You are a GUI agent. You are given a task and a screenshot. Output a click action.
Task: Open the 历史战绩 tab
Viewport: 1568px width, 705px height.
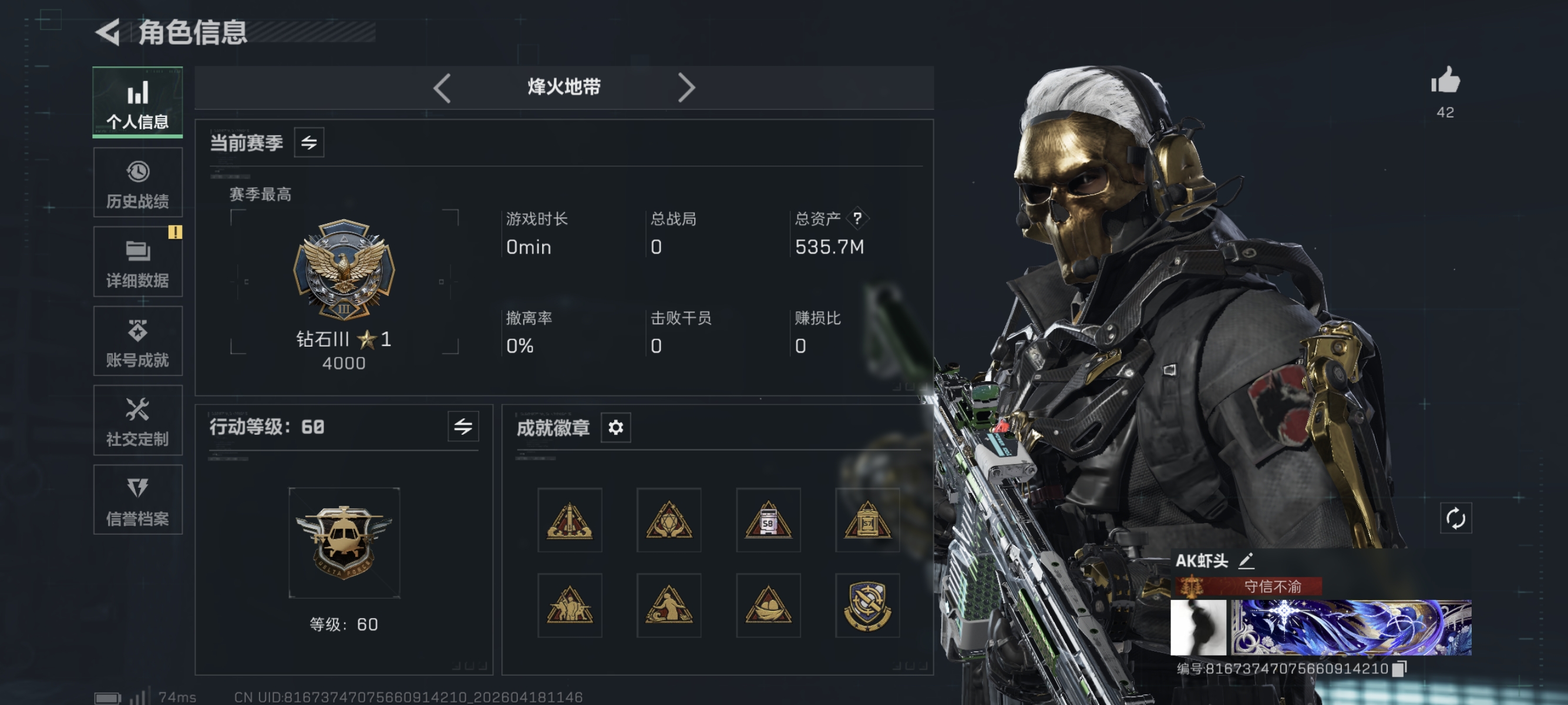[x=137, y=182]
